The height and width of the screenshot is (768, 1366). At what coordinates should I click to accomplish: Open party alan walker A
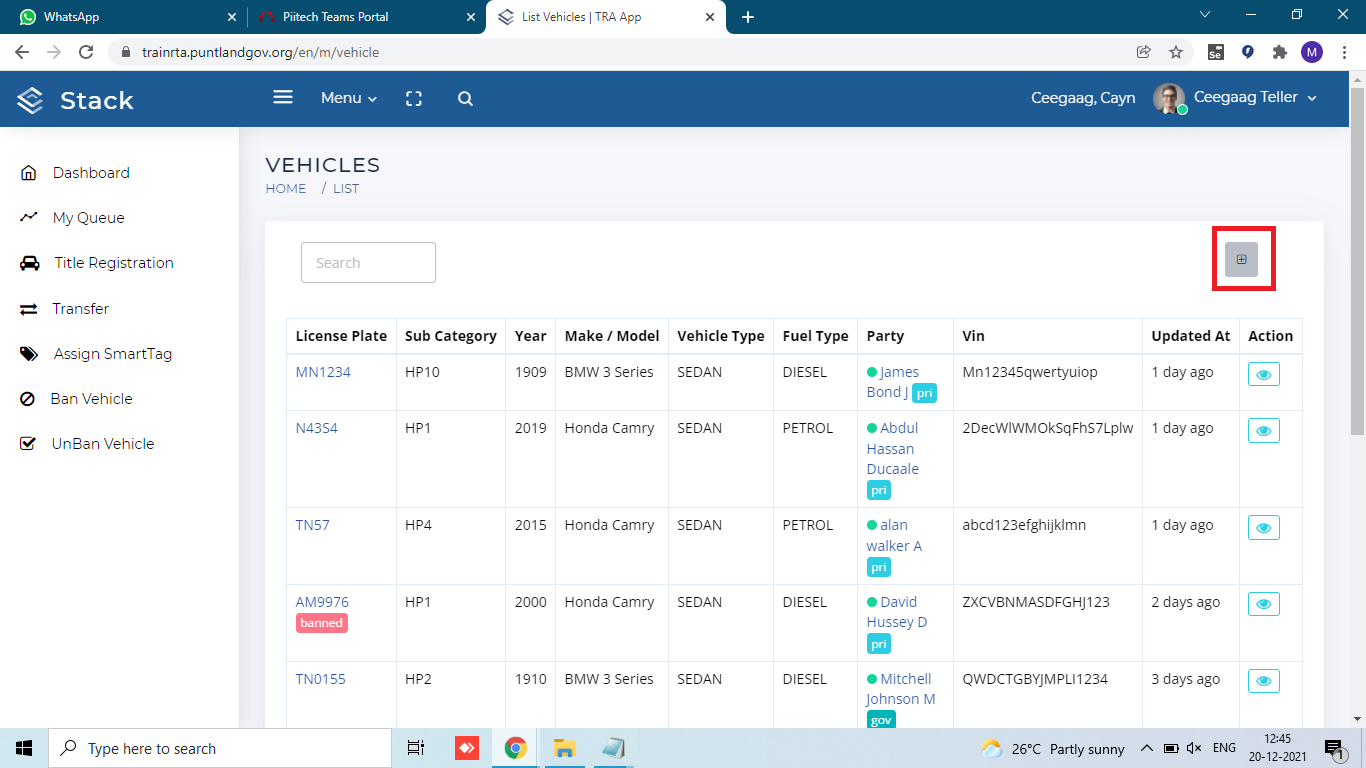894,535
